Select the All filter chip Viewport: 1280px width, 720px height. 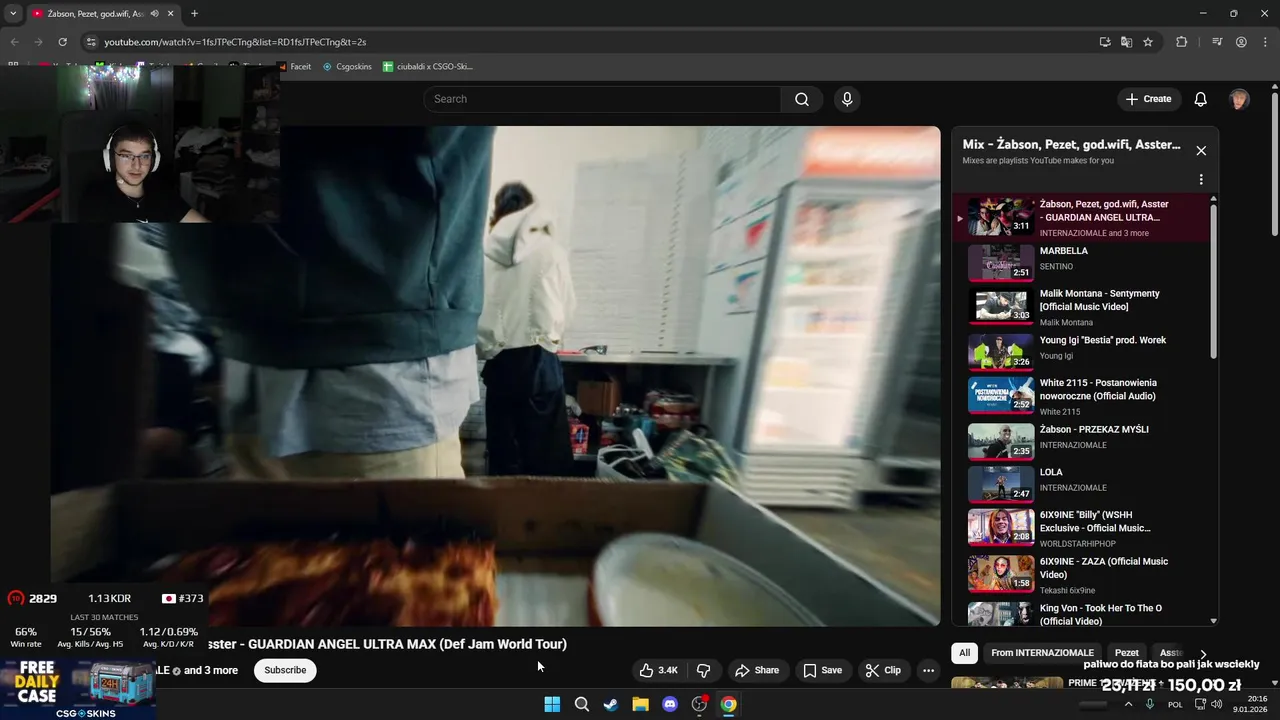coord(964,653)
